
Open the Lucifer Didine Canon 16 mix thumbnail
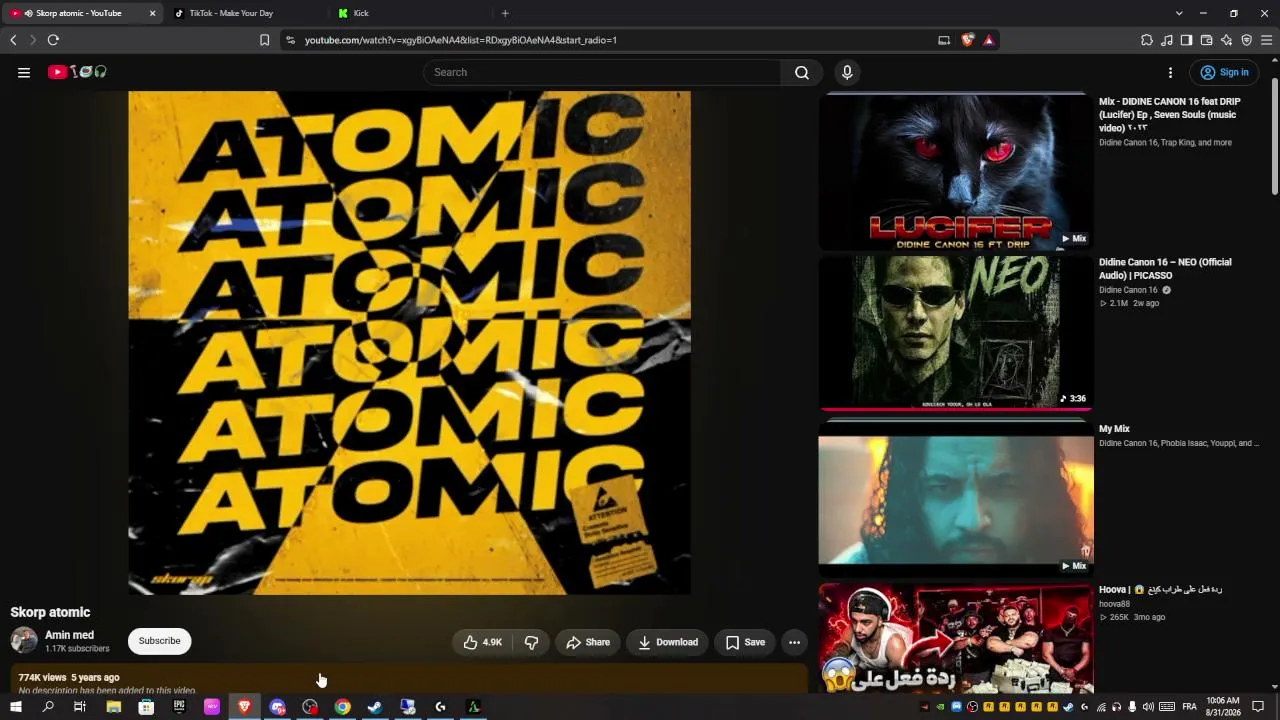coord(956,171)
